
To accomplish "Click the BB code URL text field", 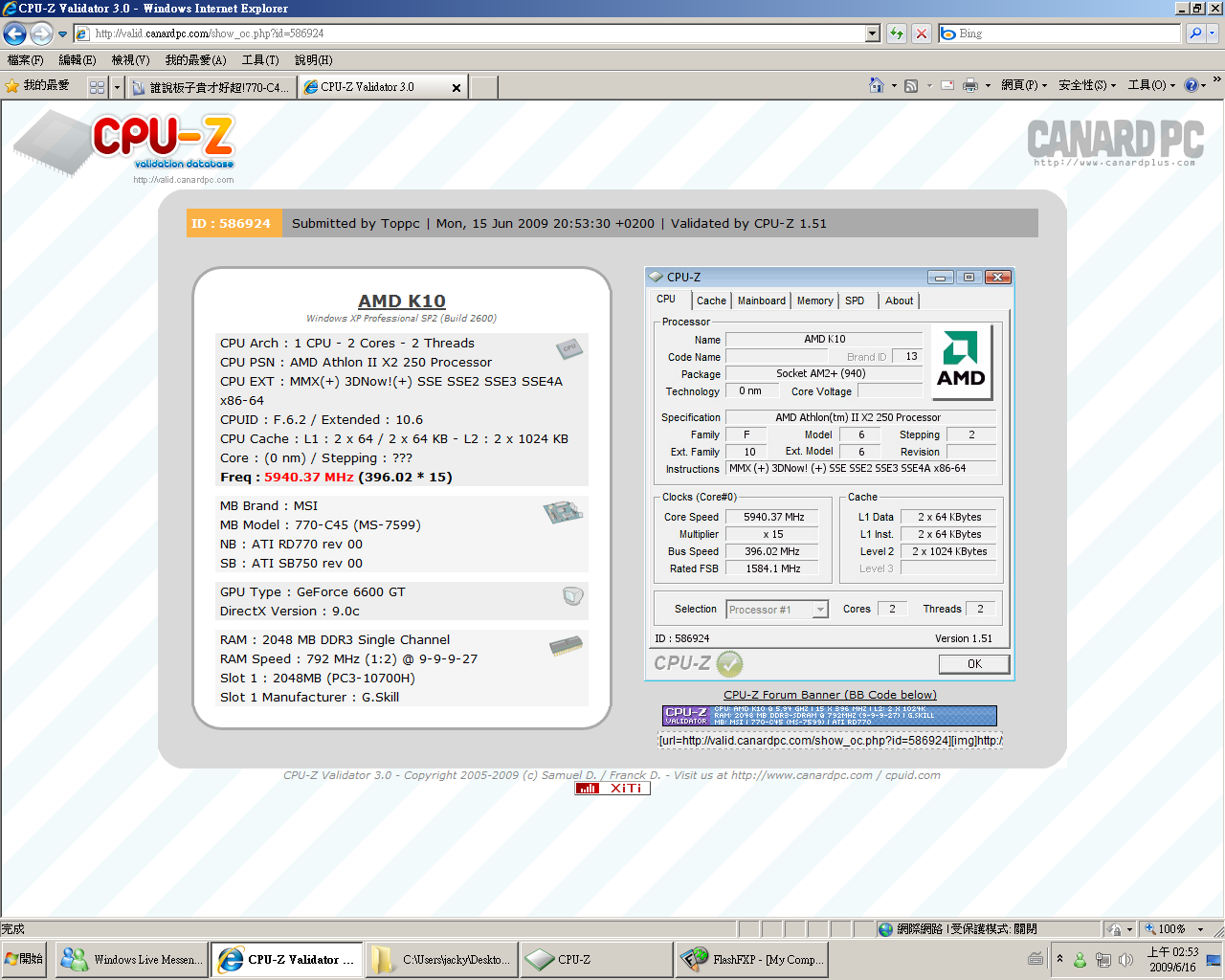I will click(x=830, y=740).
